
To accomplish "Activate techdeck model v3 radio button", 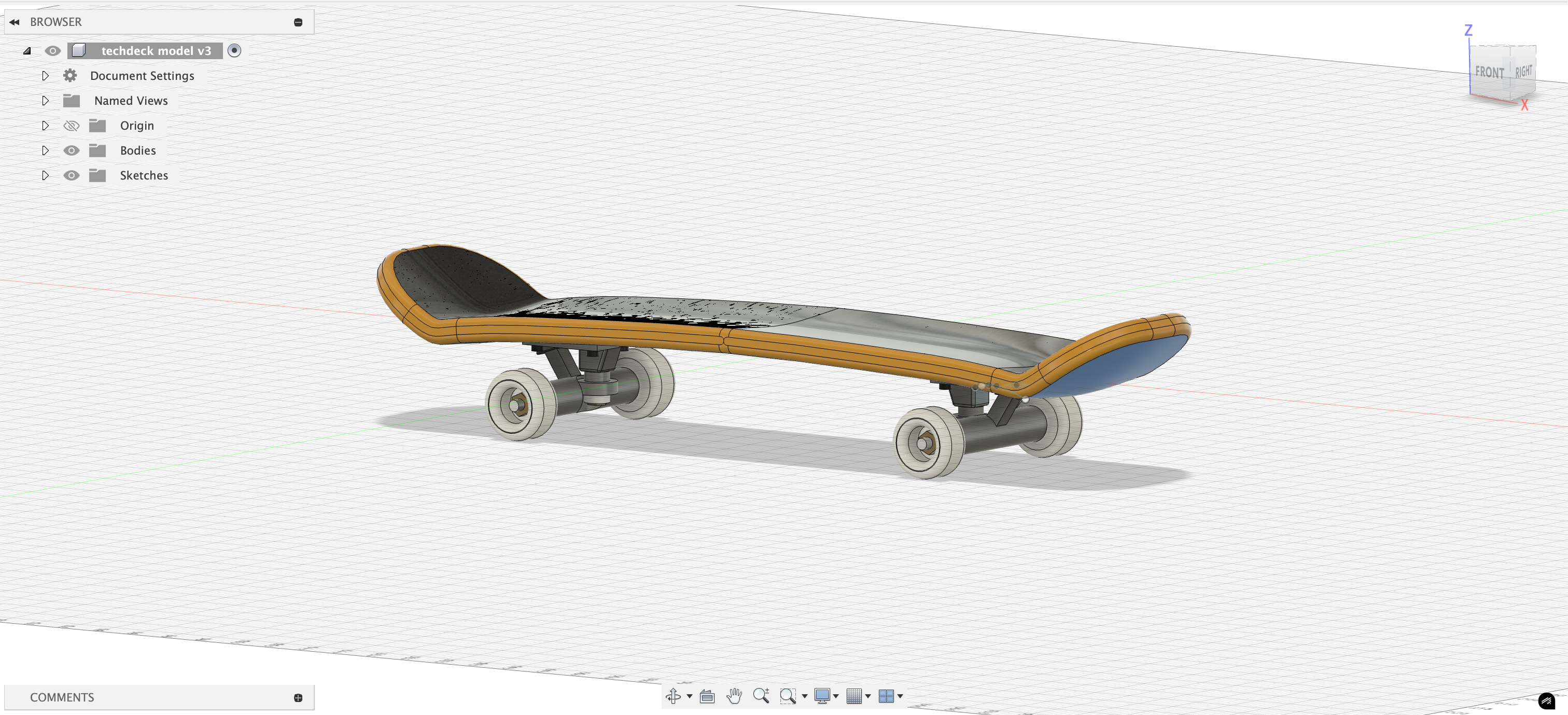I will (234, 50).
